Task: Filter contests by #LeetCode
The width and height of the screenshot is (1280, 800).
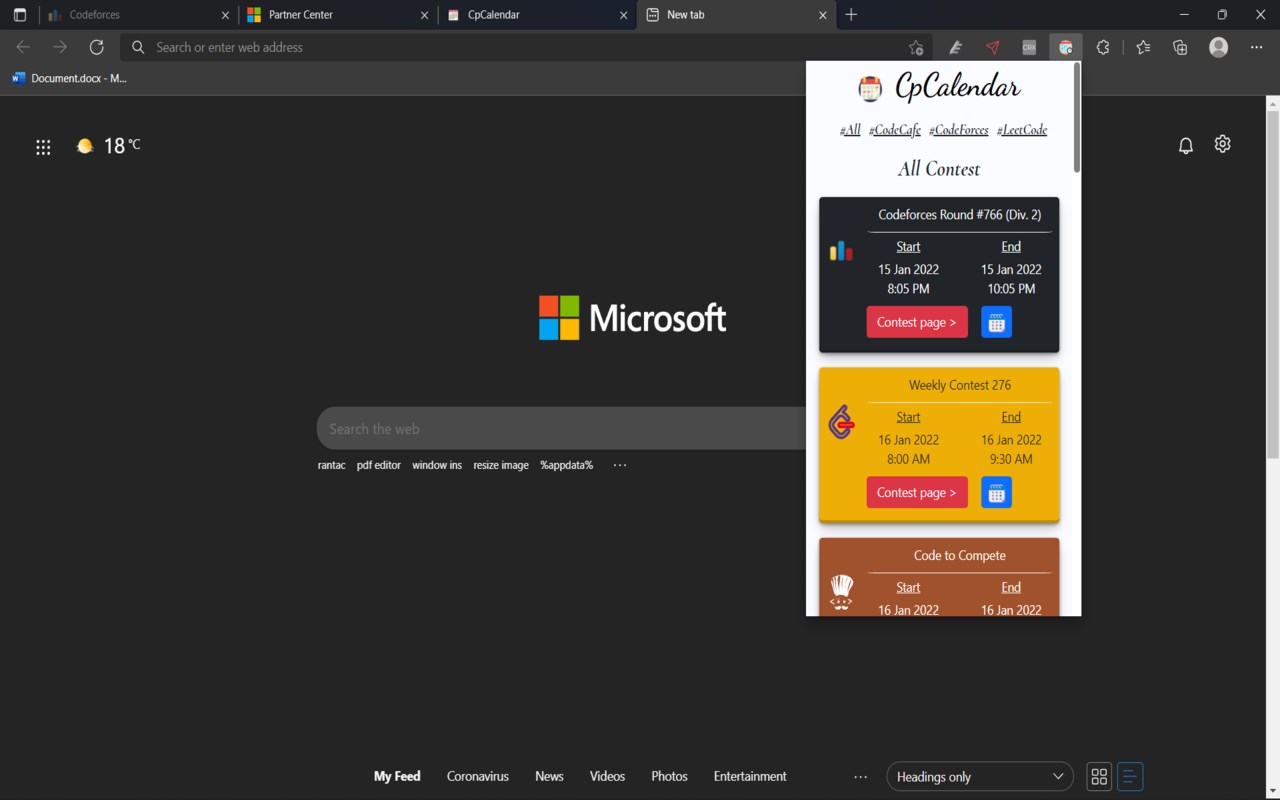Action: [1022, 130]
